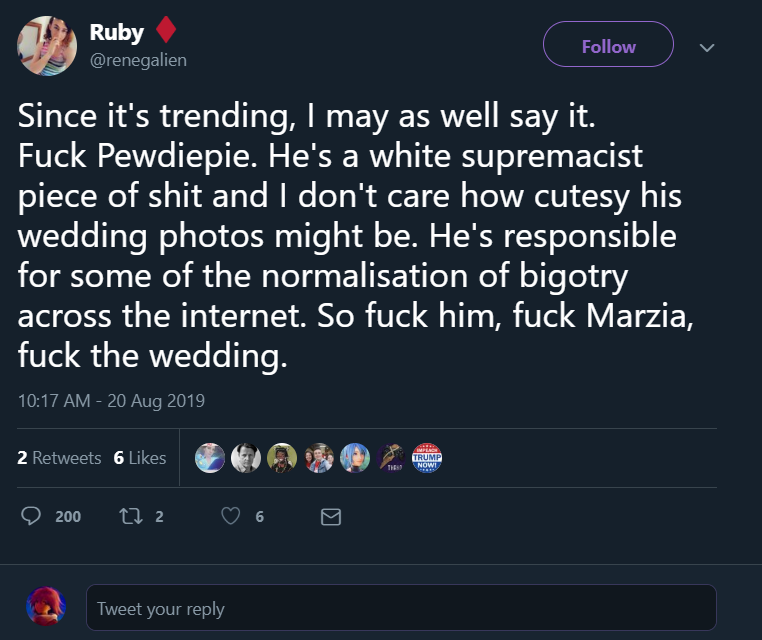Click the red diamond icon beside Ruby

(x=166, y=32)
